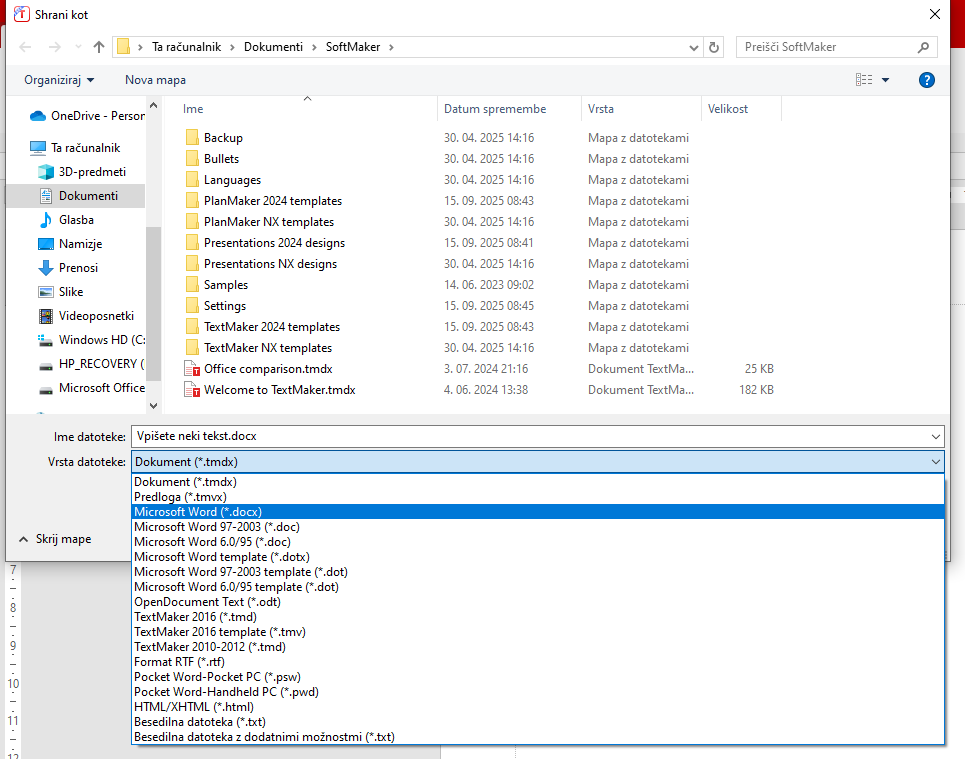Pick HTML/XHTML (*.html) file type
965x759 pixels.
tap(538, 707)
